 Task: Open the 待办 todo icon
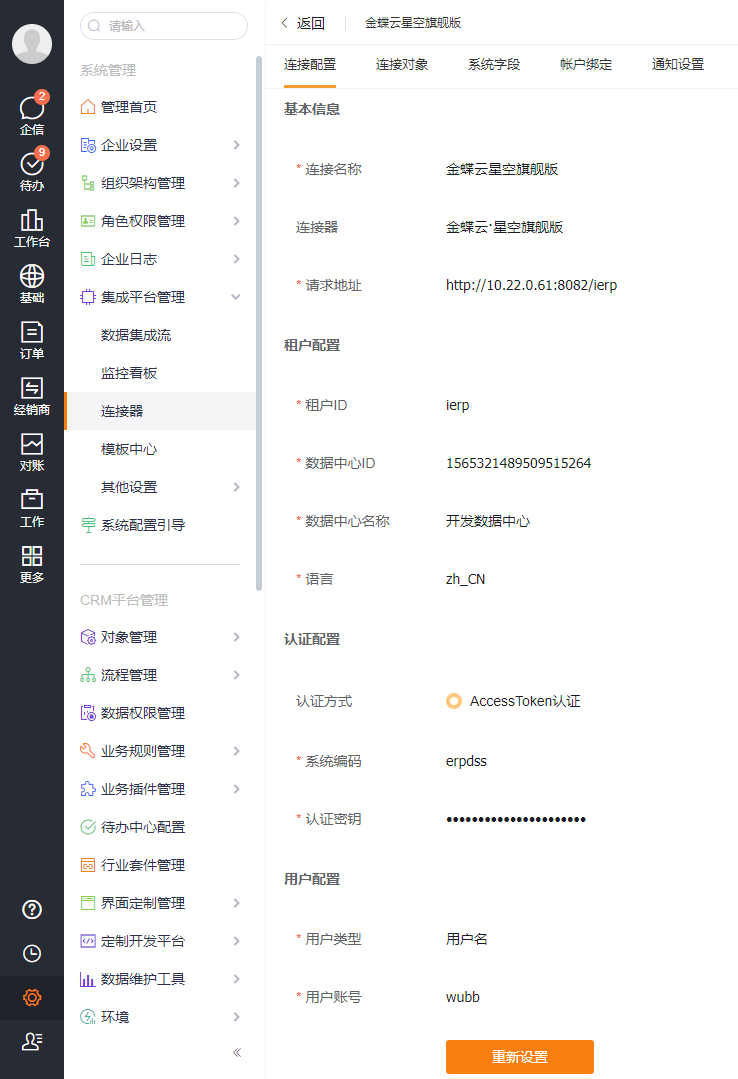tap(32, 164)
